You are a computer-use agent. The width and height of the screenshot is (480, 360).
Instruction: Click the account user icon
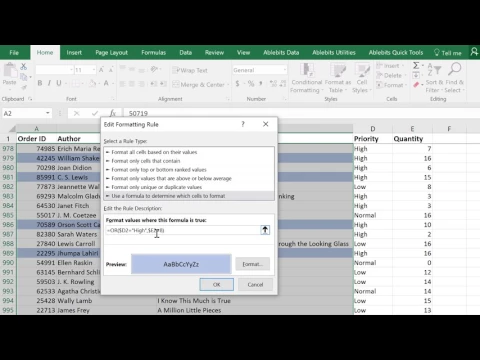(x=474, y=52)
